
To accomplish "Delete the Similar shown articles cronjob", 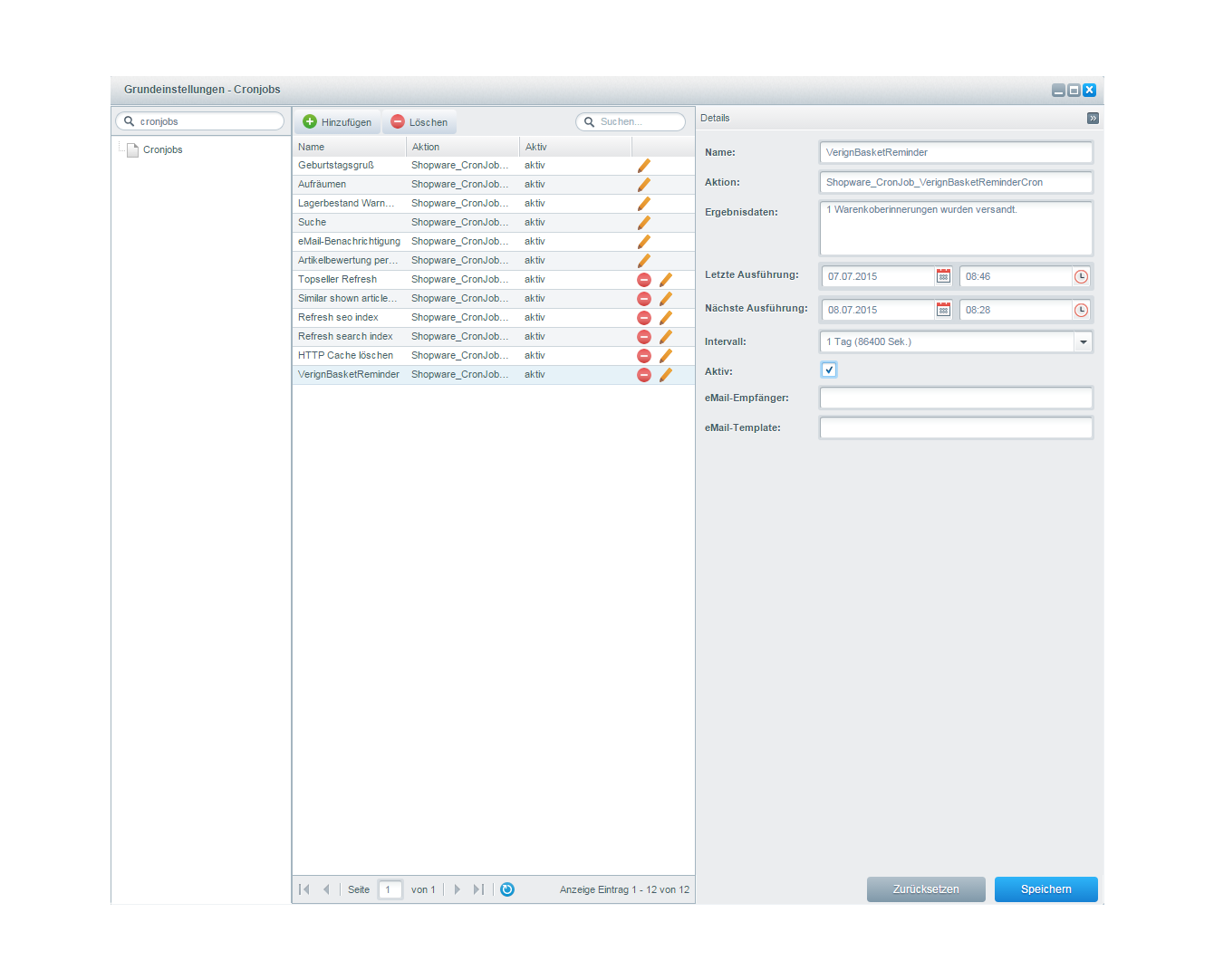I will point(644,299).
